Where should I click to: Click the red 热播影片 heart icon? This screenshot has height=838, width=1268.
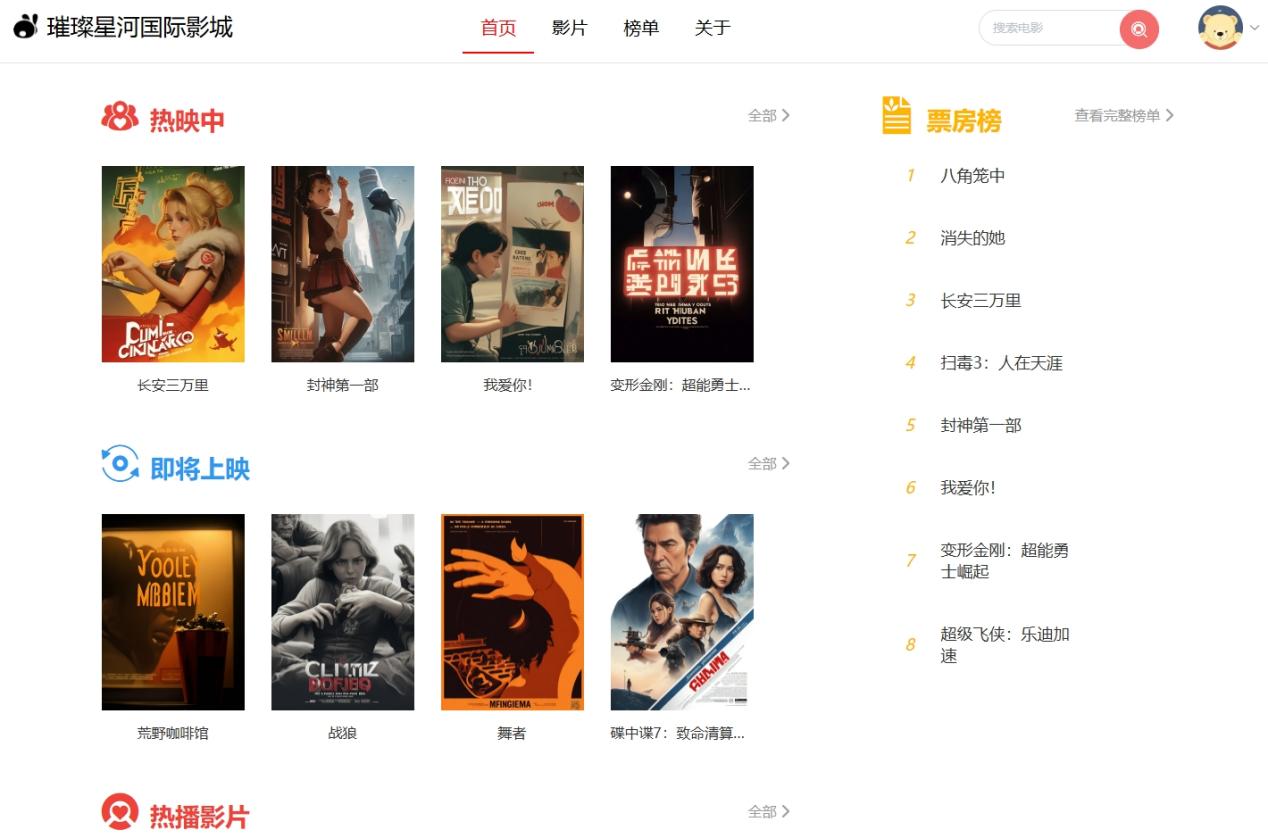(120, 812)
